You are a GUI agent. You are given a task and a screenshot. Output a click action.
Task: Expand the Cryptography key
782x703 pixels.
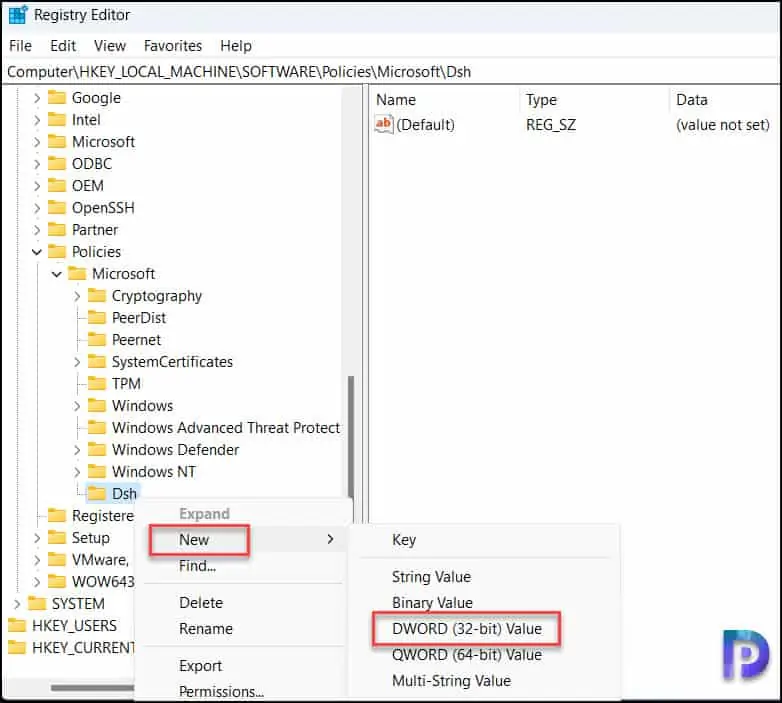77,296
